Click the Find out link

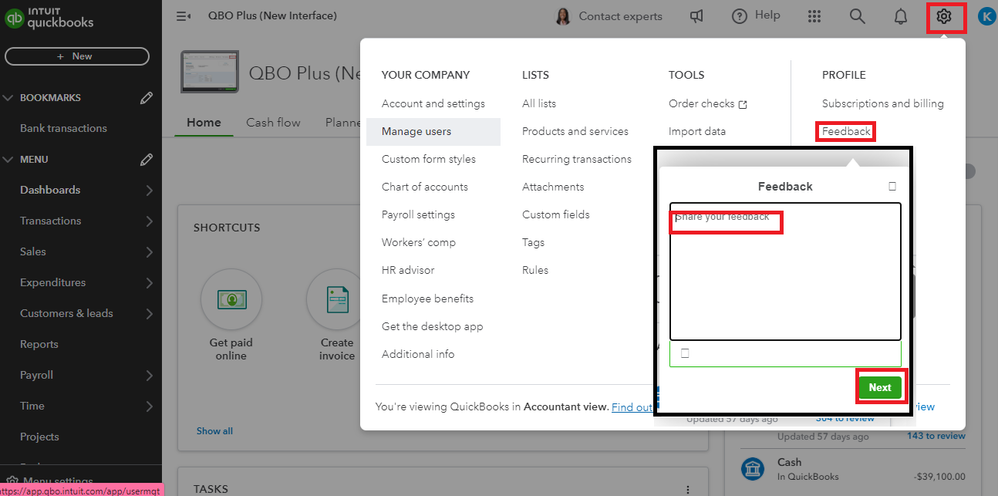(632, 407)
